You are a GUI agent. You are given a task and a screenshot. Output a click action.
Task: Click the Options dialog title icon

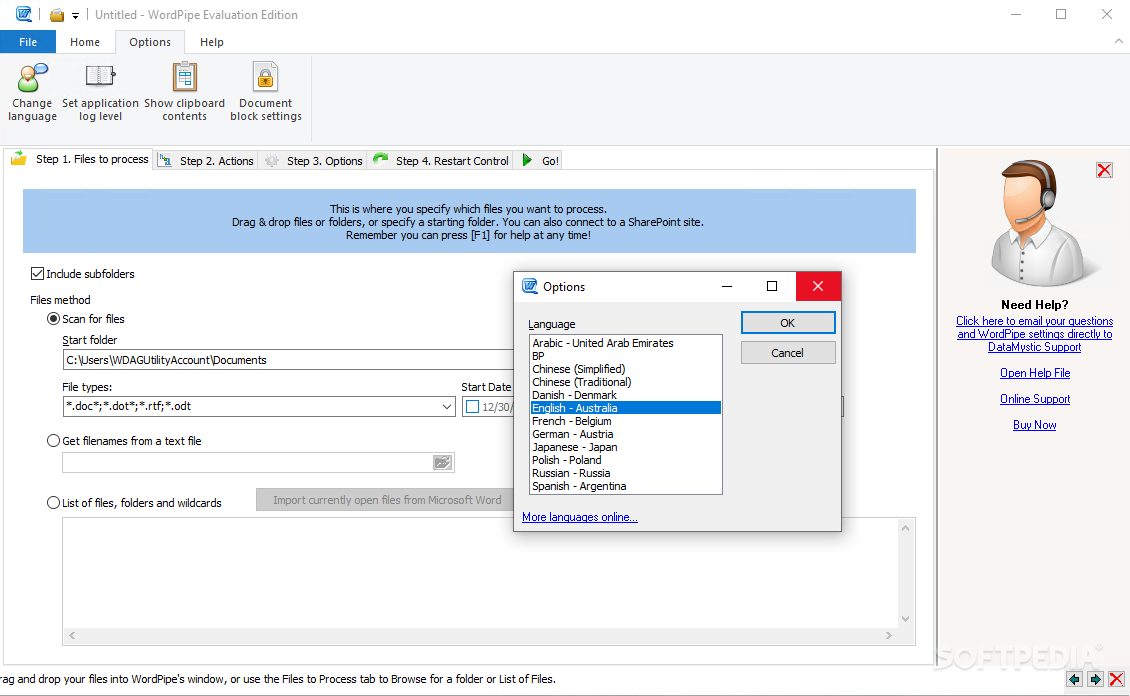(530, 286)
